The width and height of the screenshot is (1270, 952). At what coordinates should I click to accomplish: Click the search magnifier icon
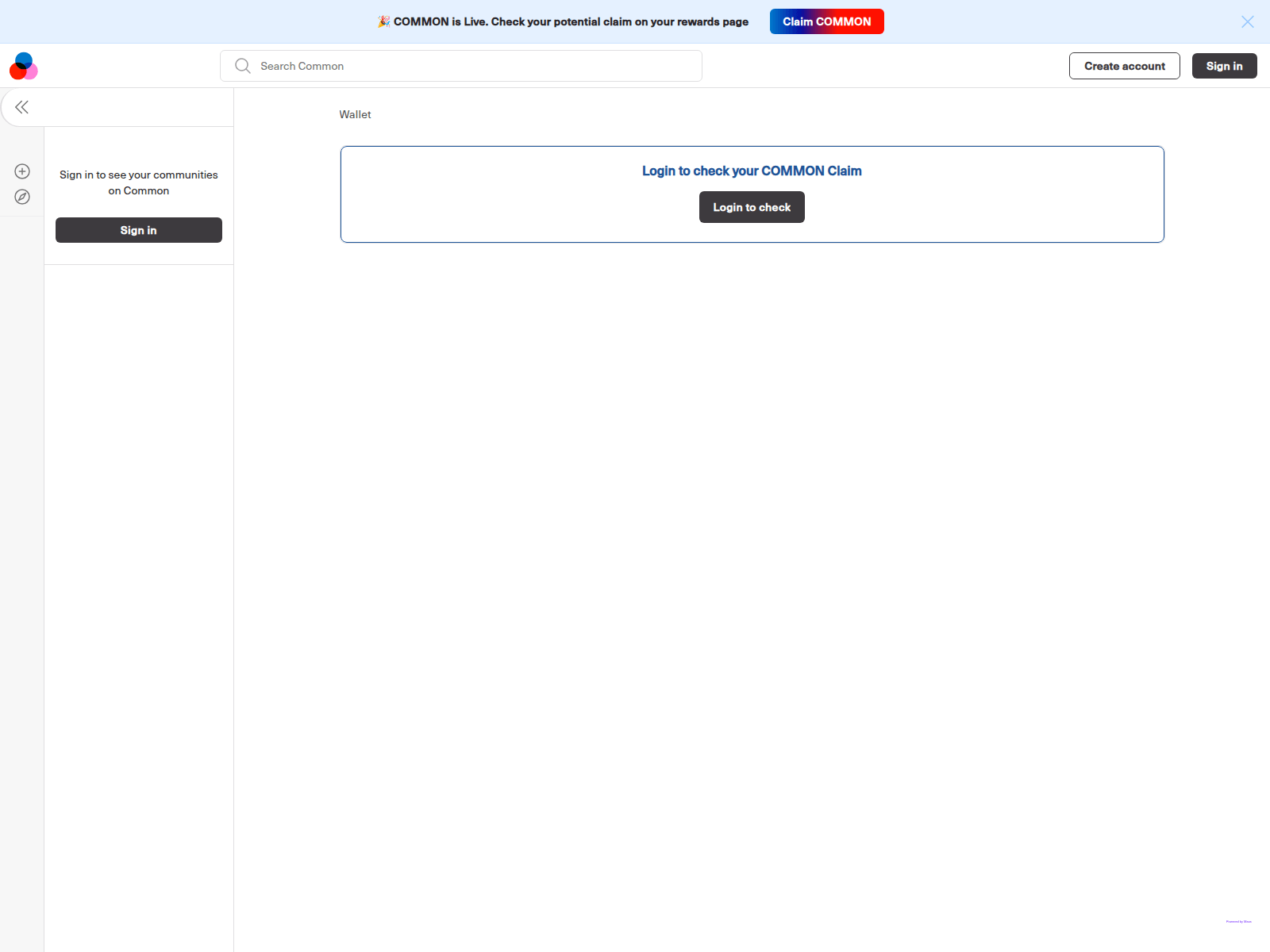coord(243,66)
